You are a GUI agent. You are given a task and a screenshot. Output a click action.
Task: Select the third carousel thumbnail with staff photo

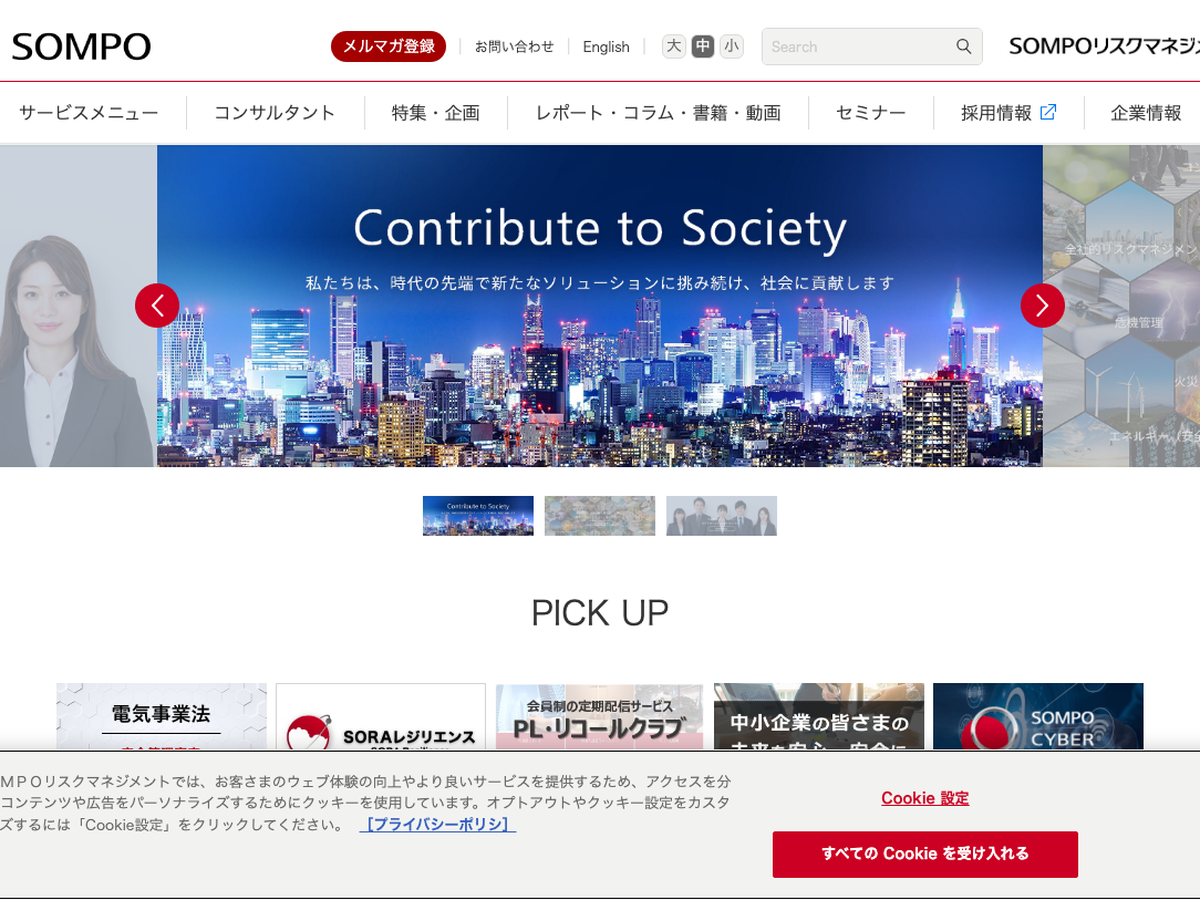click(x=722, y=516)
